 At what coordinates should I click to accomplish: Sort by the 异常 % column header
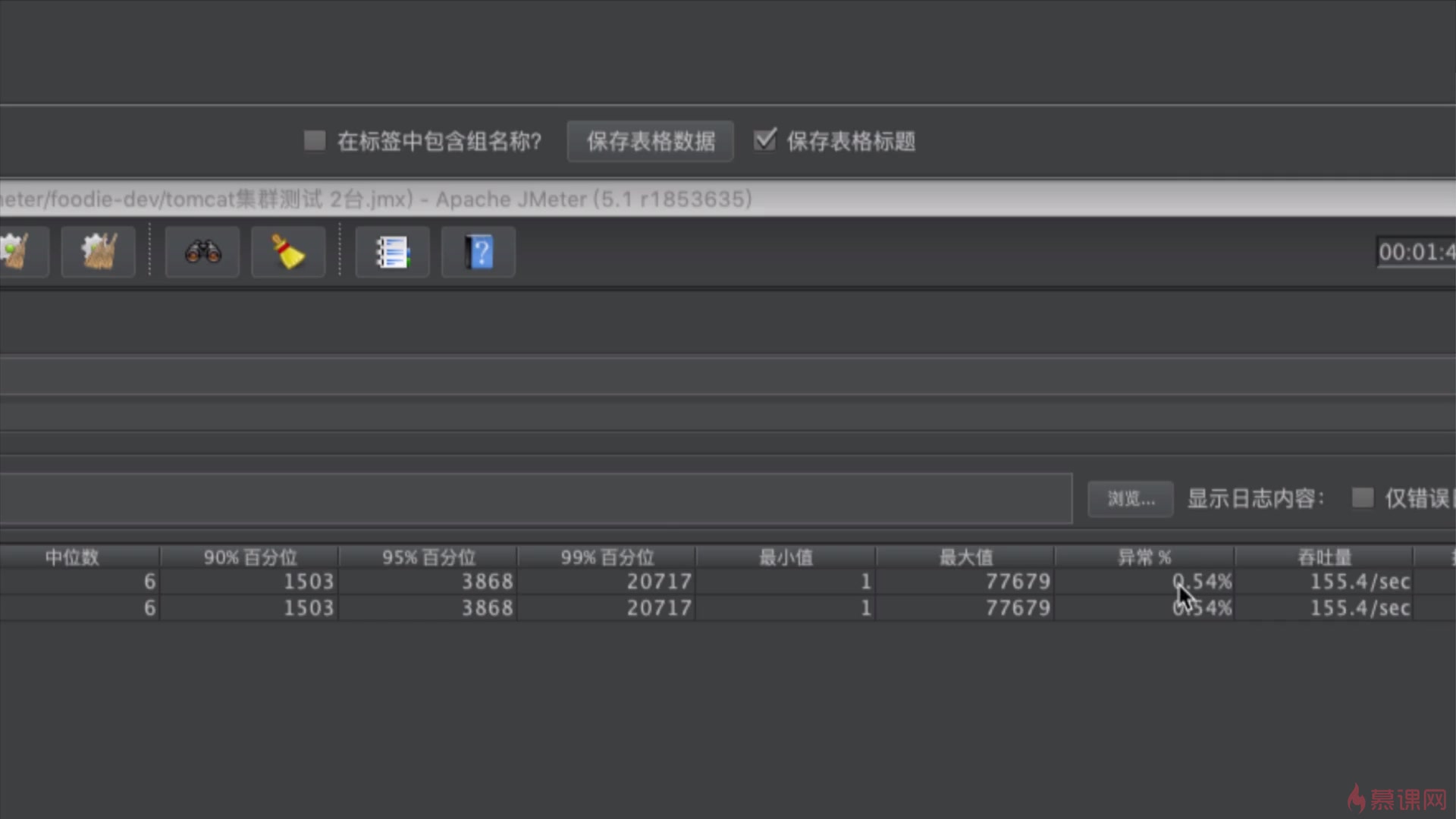coord(1144,557)
